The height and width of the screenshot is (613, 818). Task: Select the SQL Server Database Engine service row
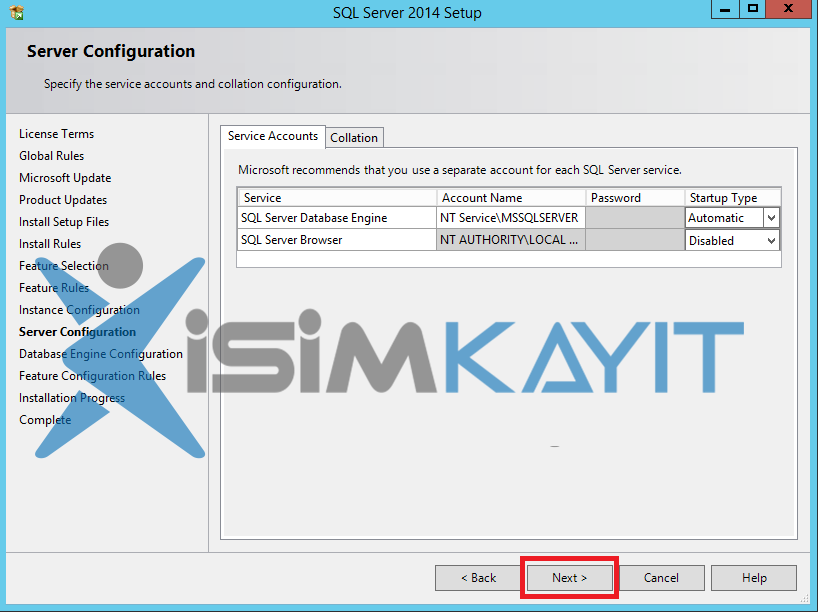tap(337, 218)
